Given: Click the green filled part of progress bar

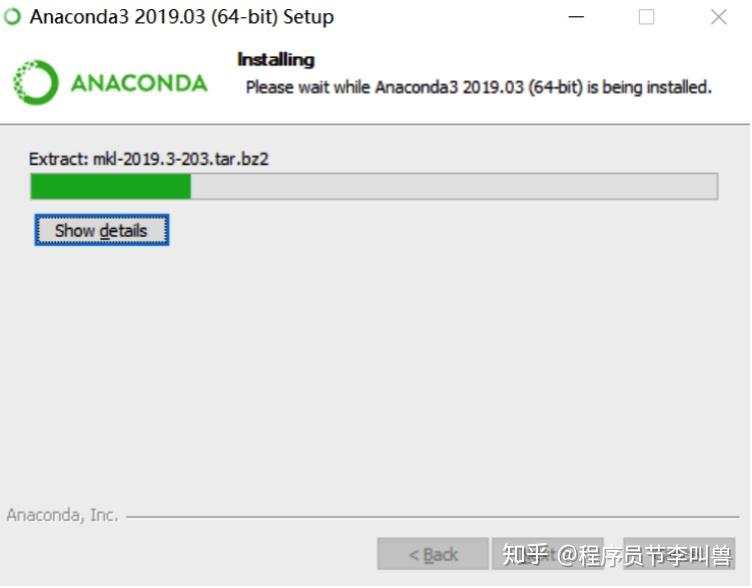Looking at the screenshot, I should coord(111,186).
